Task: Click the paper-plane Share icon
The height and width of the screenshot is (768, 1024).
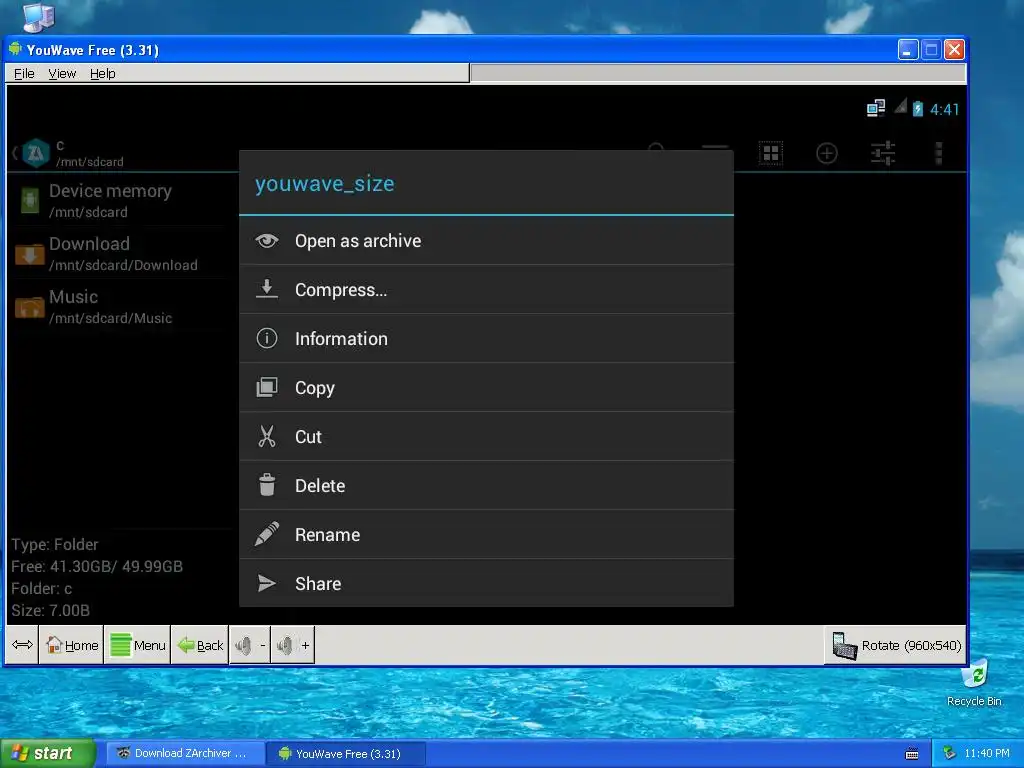Action: pyautogui.click(x=266, y=583)
